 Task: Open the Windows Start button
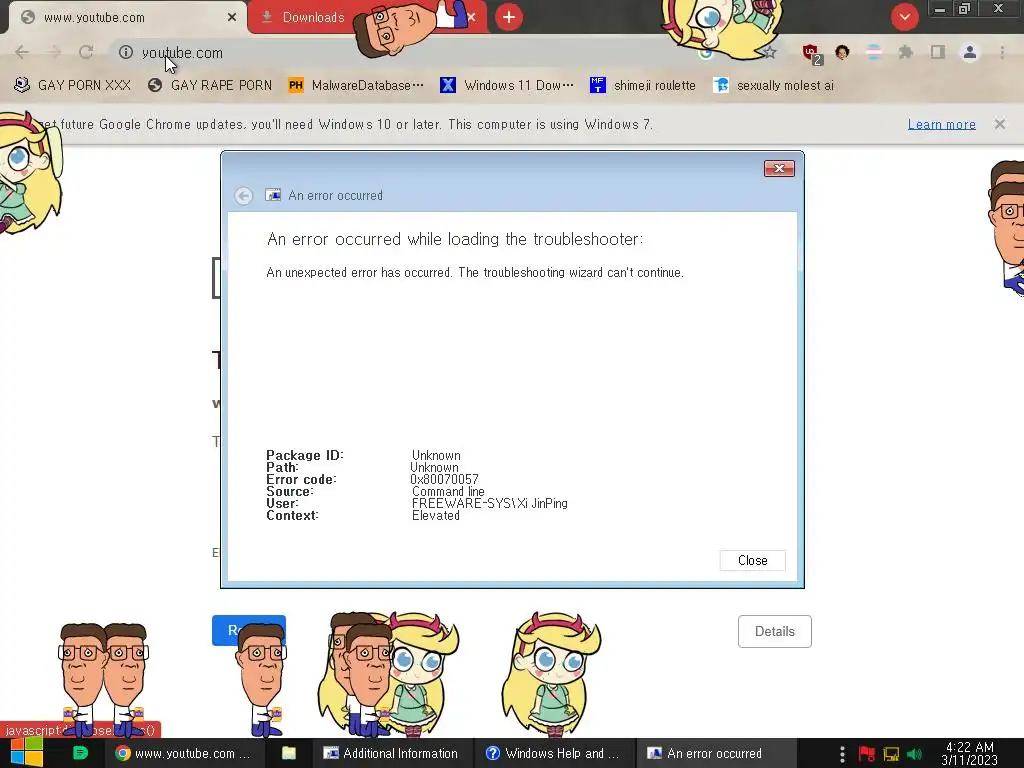[x=27, y=753]
